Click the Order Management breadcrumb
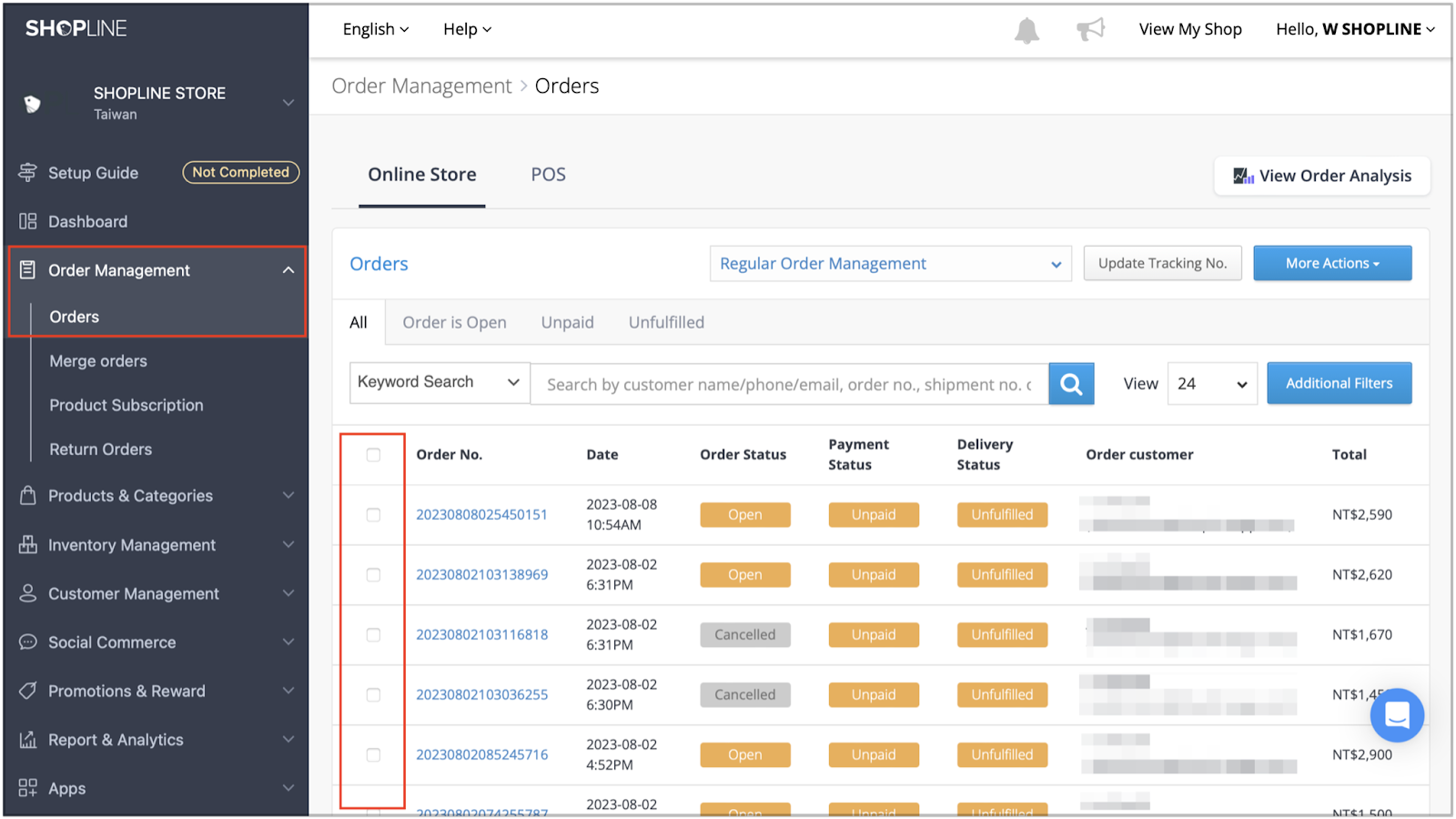The height and width of the screenshot is (819, 1456). pyautogui.click(x=421, y=86)
